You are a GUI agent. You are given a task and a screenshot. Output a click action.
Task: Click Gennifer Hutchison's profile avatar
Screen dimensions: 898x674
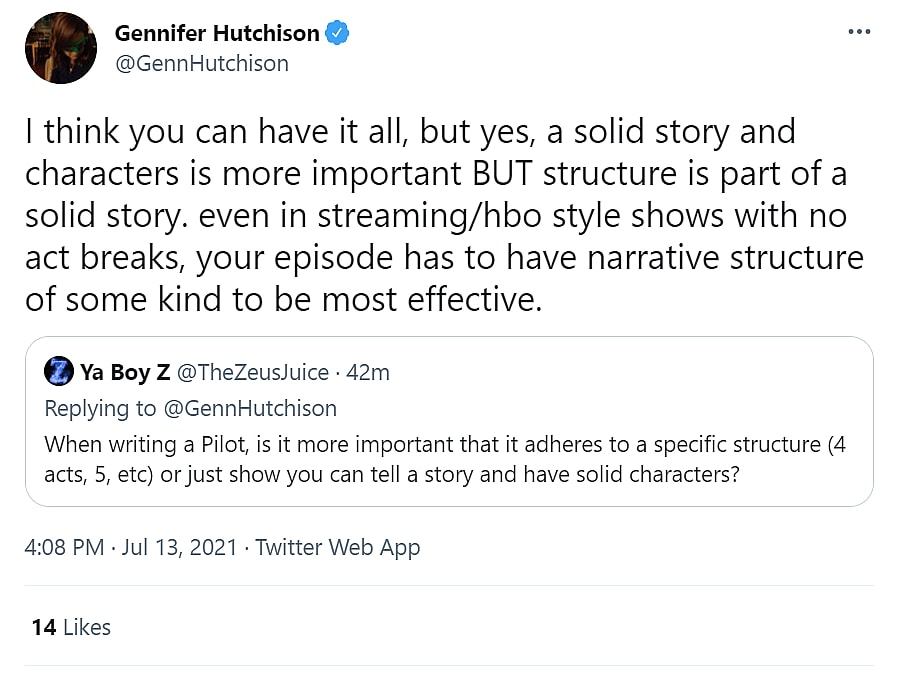click(61, 48)
